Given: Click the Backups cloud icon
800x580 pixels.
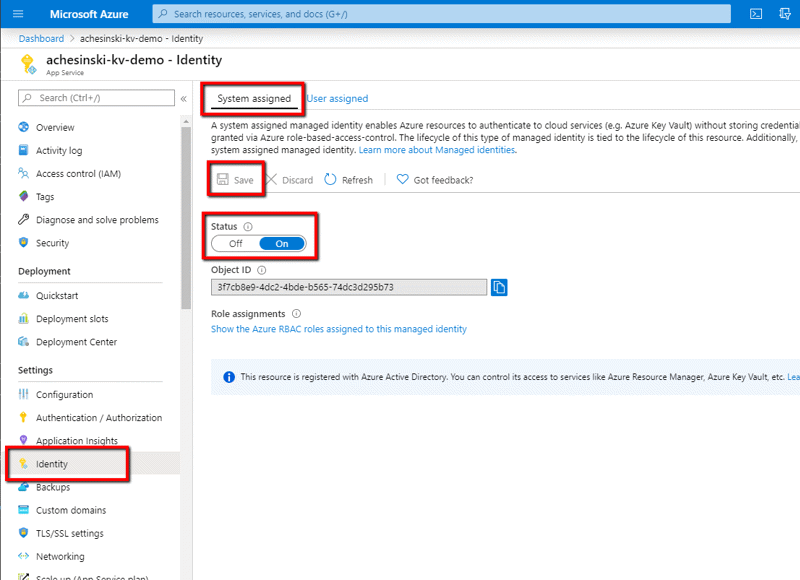Looking at the screenshot, I should click(23, 487).
